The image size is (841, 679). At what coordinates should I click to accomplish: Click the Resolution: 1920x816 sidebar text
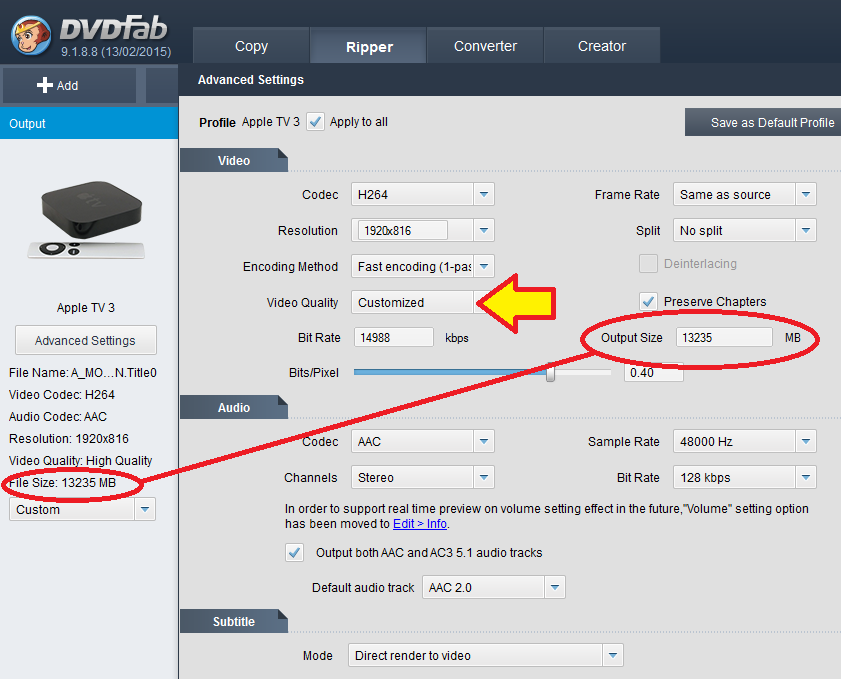coord(69,439)
